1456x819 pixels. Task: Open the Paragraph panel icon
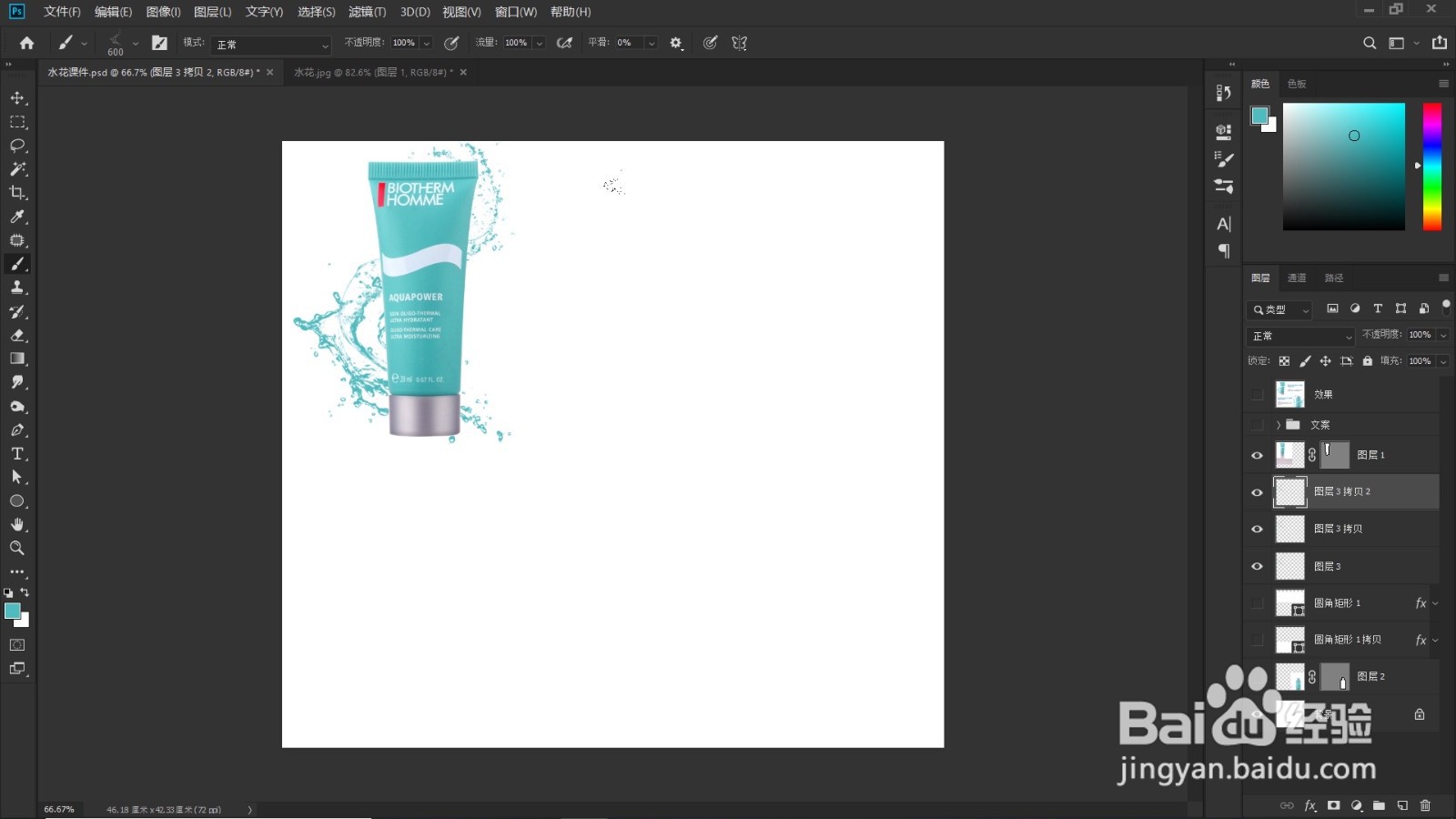pyautogui.click(x=1224, y=251)
